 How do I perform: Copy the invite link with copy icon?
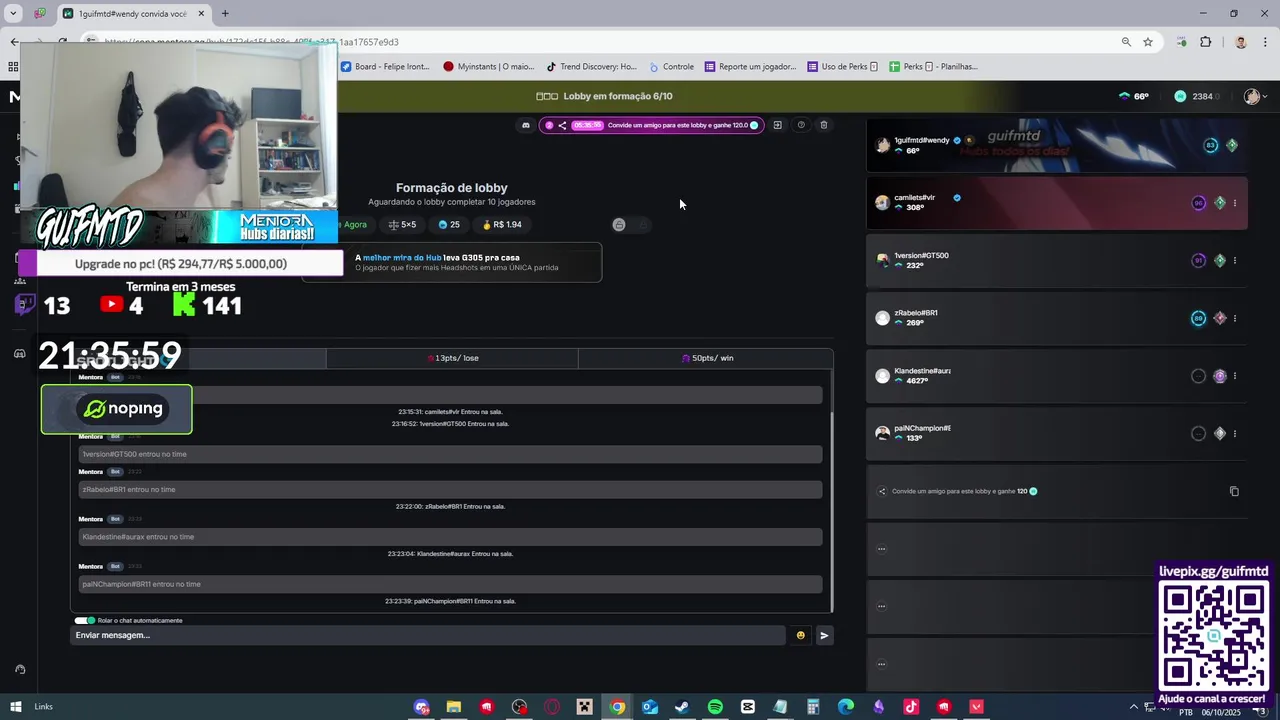[x=1234, y=491]
